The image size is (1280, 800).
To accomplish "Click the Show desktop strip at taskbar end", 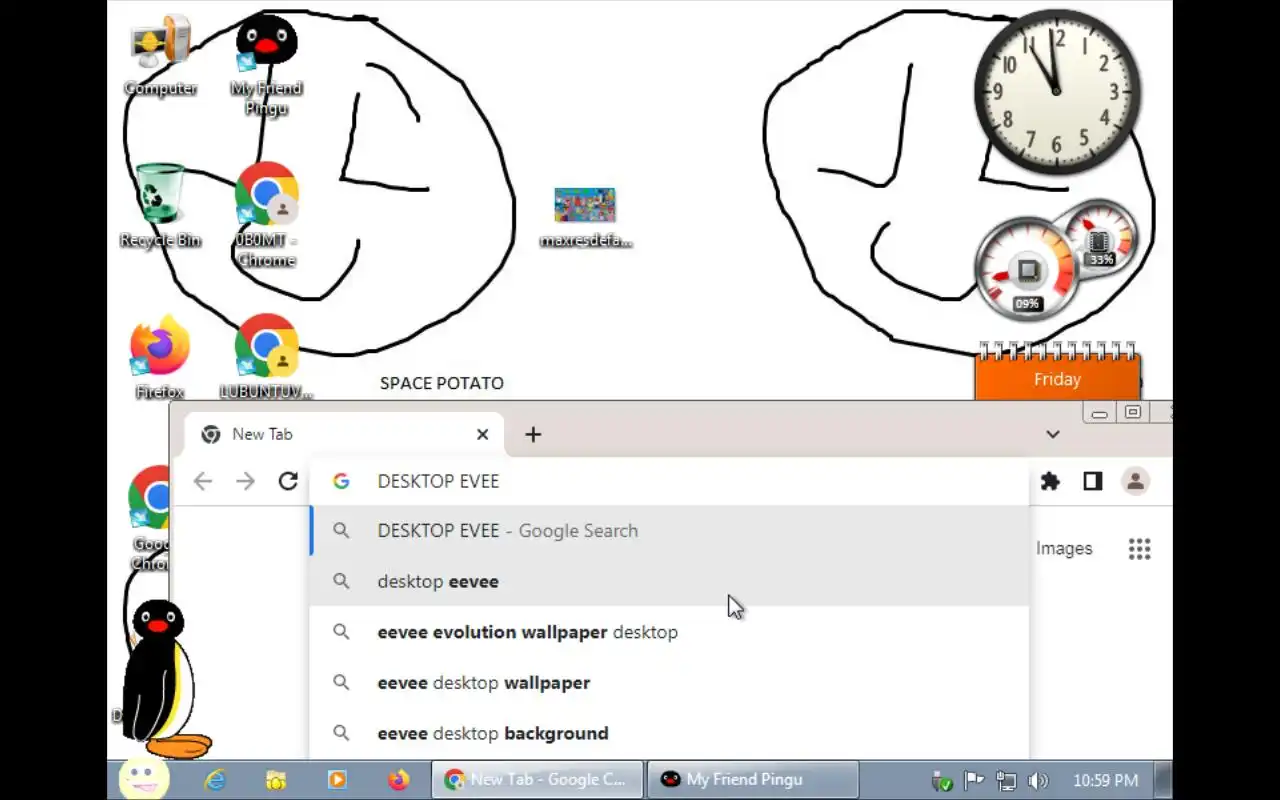I will pos(1164,779).
